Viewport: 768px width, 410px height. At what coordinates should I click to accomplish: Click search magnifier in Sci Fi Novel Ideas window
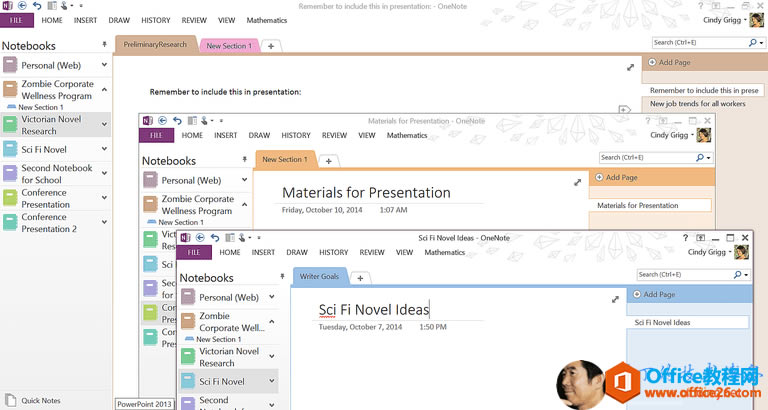click(x=738, y=275)
